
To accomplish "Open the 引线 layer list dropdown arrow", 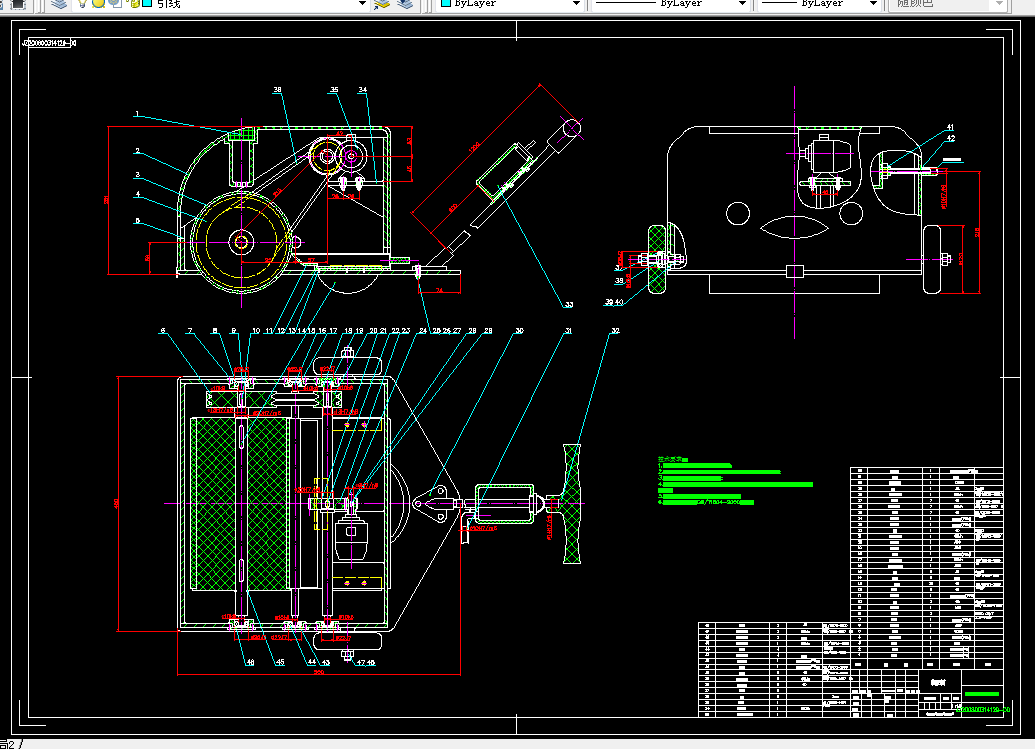I will click(x=362, y=3).
